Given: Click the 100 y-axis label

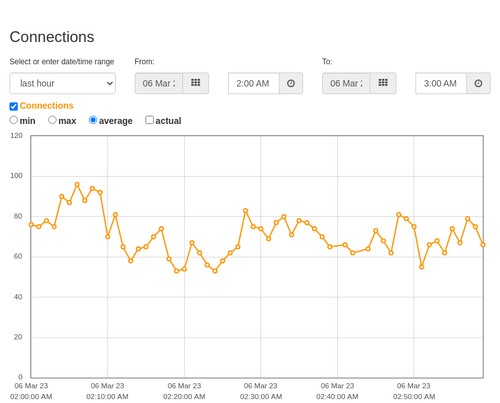Looking at the screenshot, I should (16, 176).
